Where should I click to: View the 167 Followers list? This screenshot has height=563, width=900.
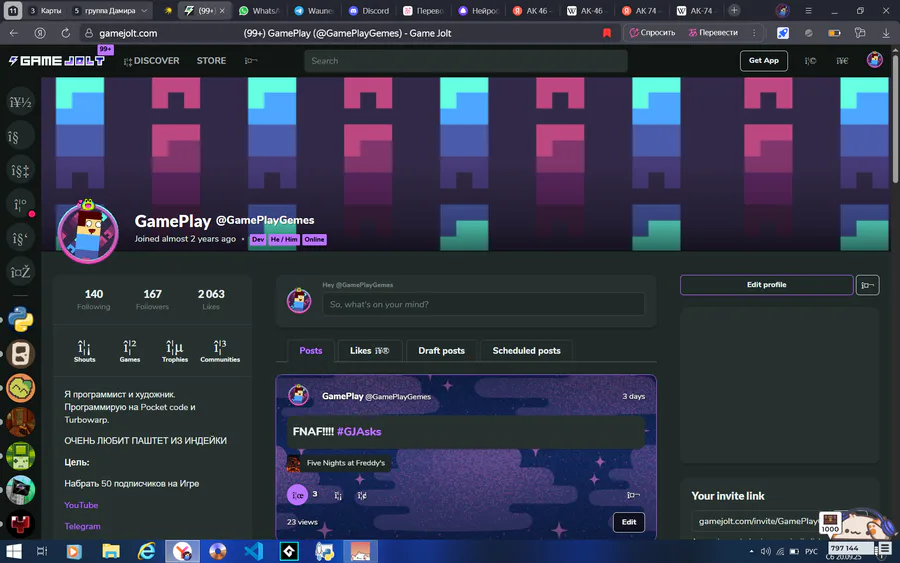tap(152, 299)
